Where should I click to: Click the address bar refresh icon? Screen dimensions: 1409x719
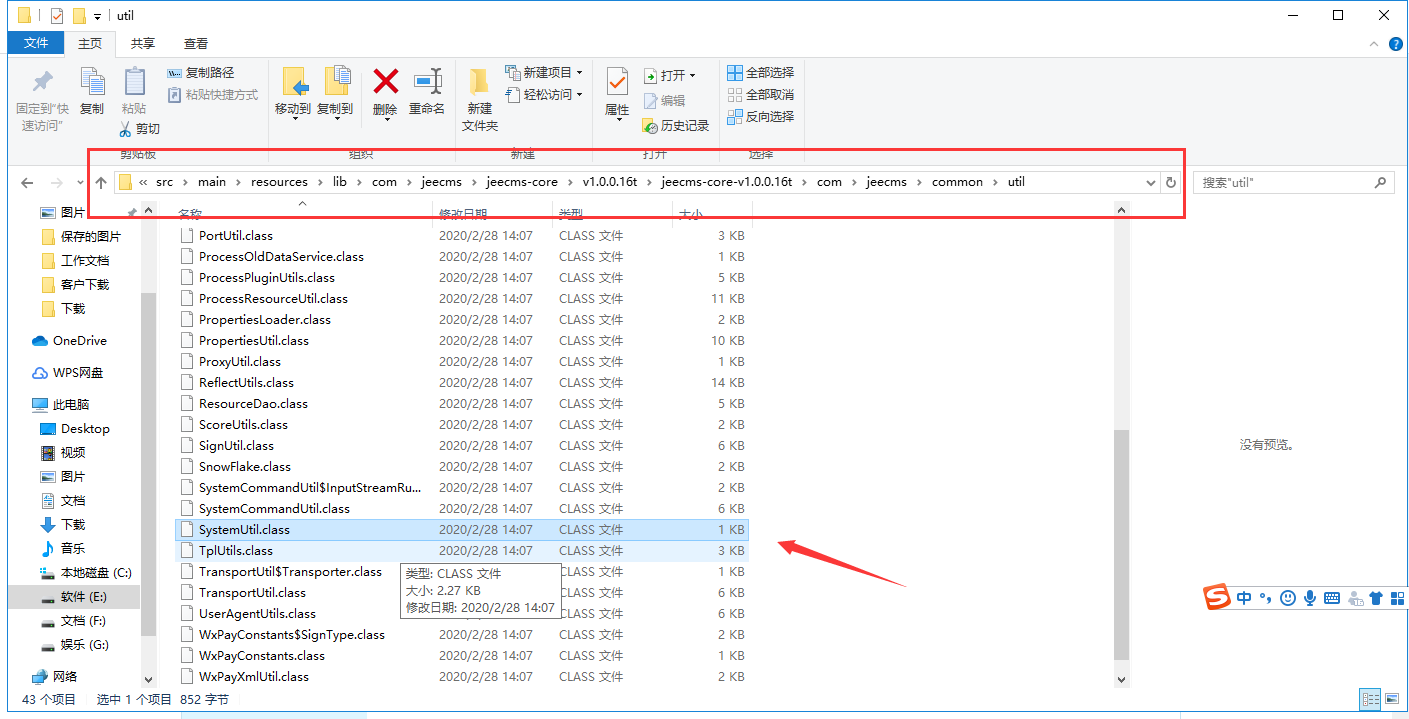click(x=1171, y=182)
